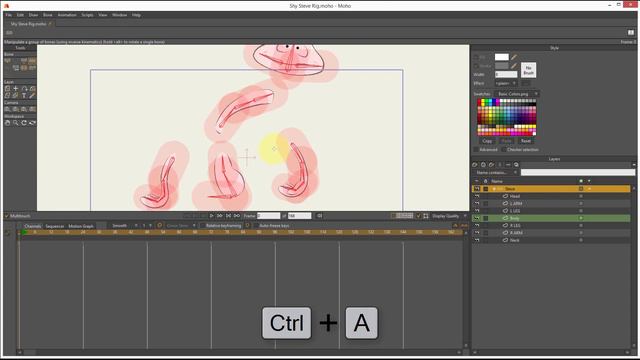Open the Swatches Basic Colors dropdown
The height and width of the screenshot is (360, 640).
[517, 94]
